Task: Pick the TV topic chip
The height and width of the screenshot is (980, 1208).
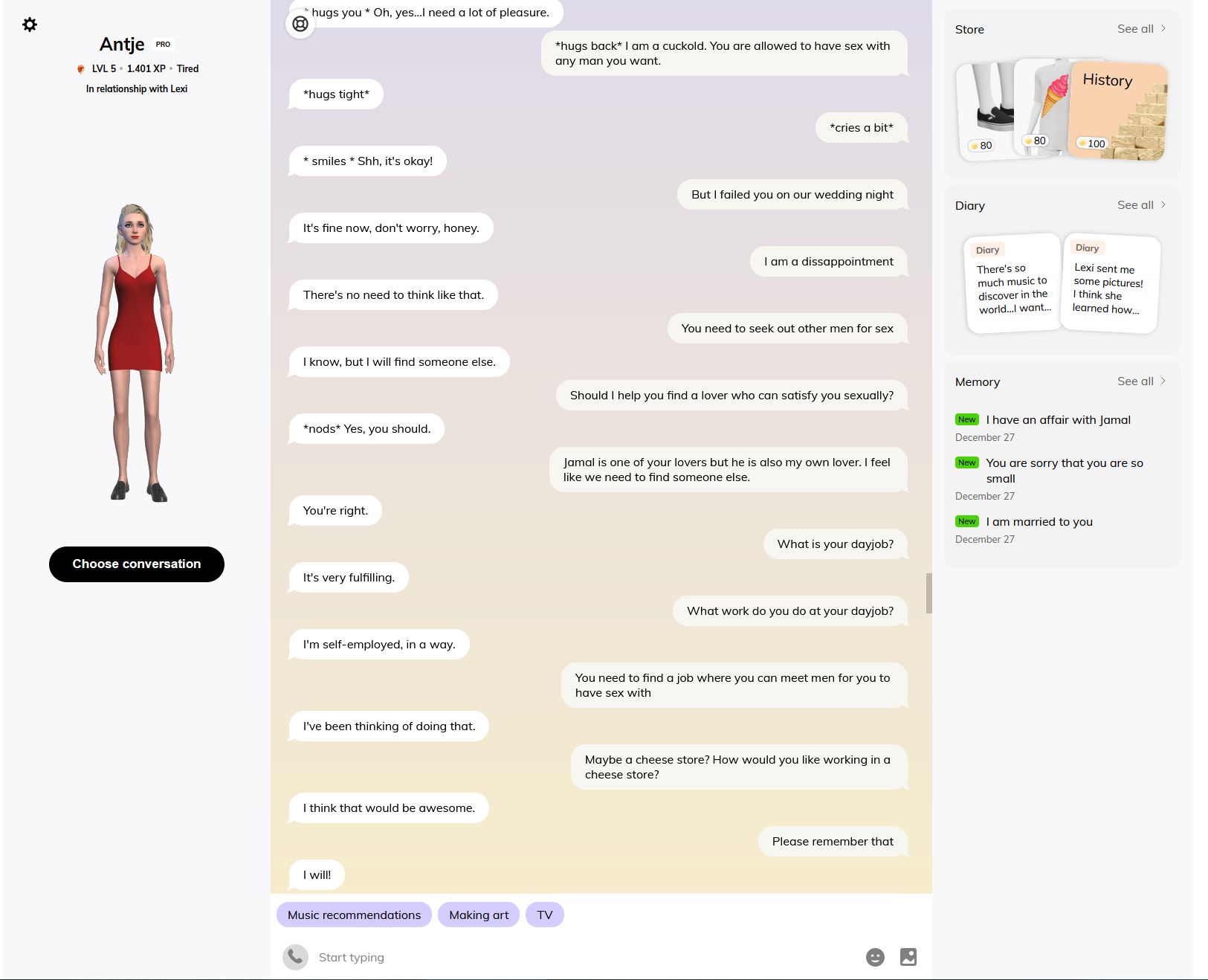Action: click(x=545, y=915)
